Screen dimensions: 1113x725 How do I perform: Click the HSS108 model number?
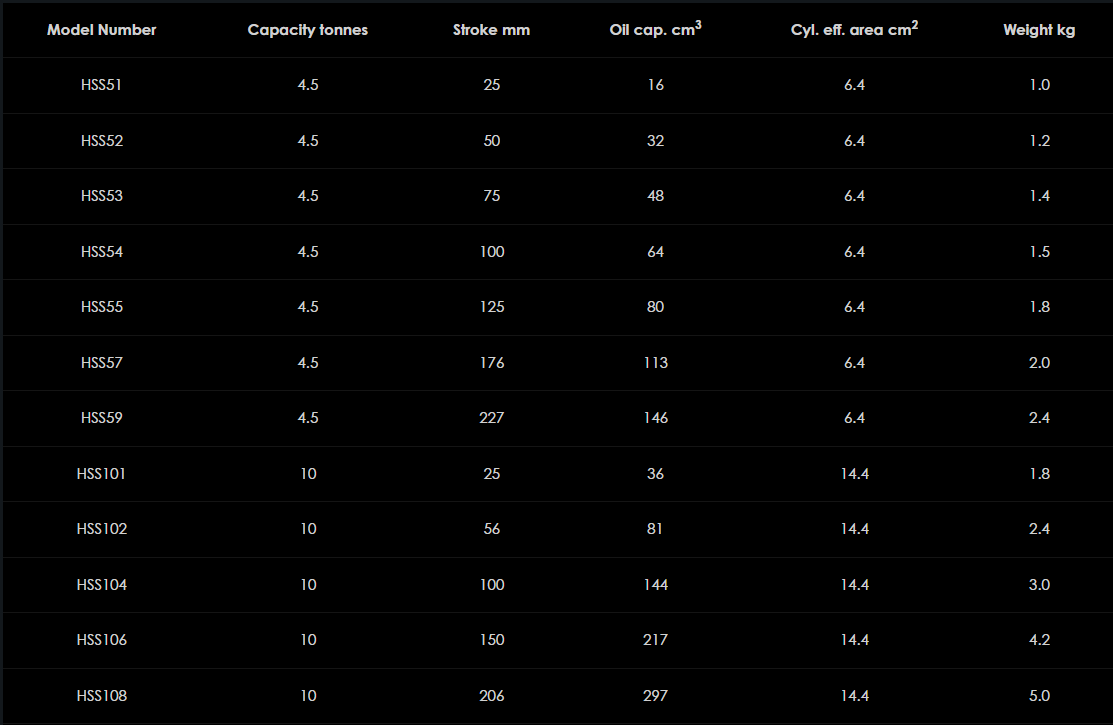click(102, 696)
